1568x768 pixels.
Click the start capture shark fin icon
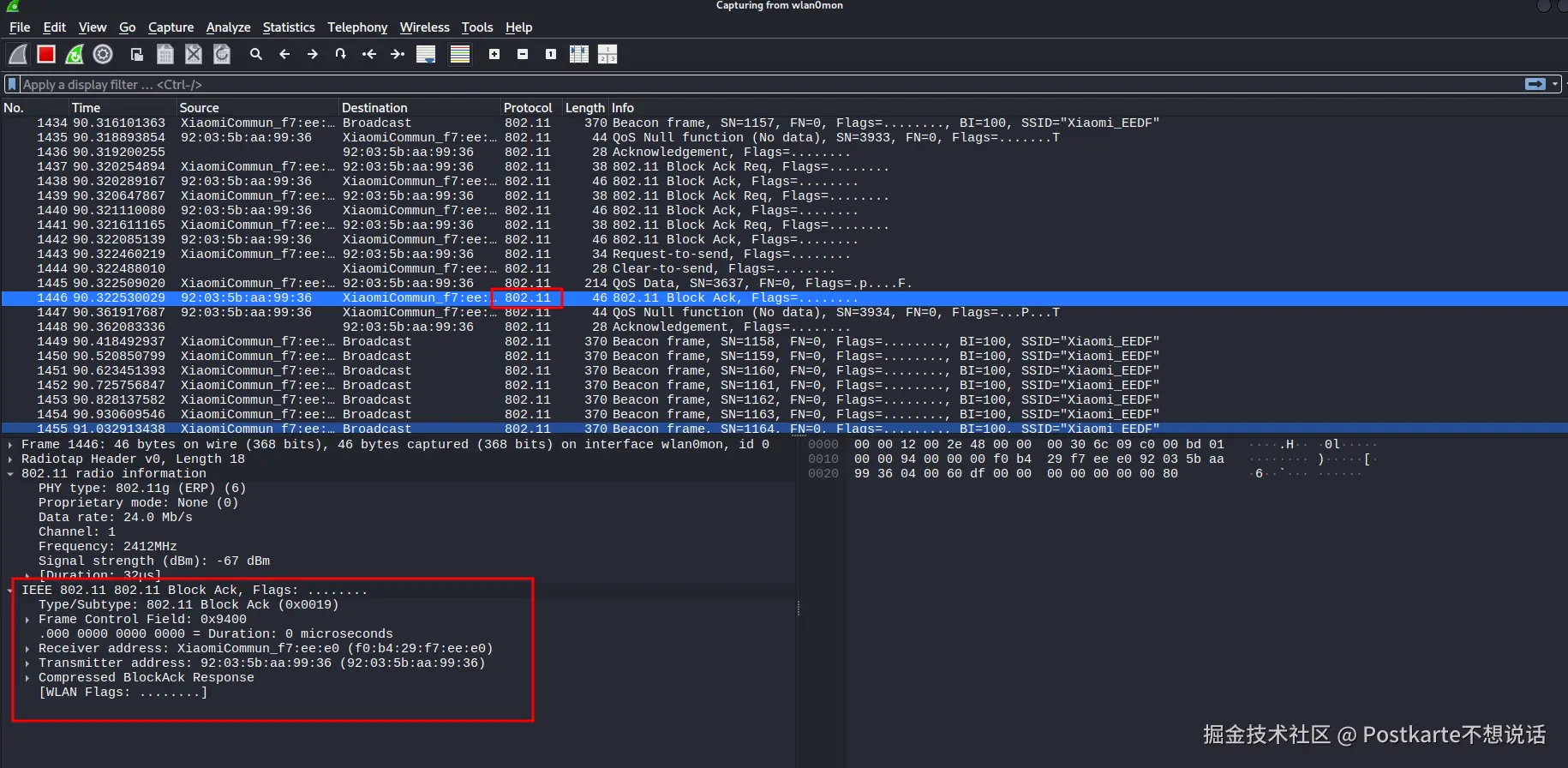18,54
